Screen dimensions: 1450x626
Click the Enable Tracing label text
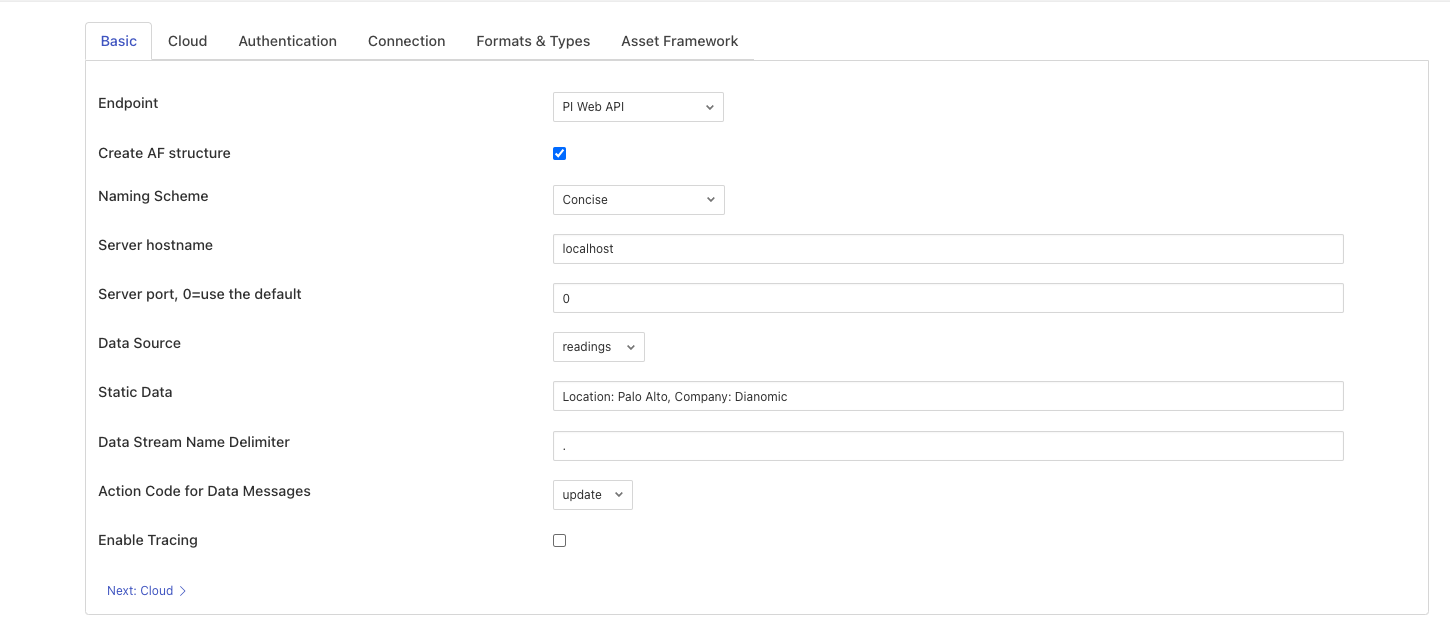click(148, 540)
